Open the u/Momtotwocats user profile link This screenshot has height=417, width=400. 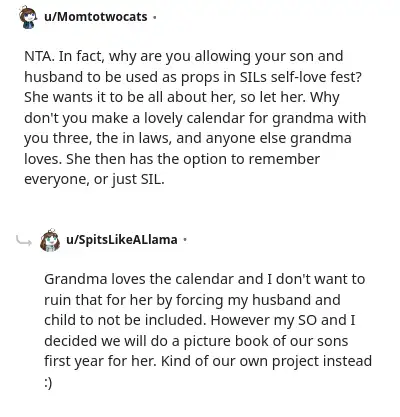pyautogui.click(x=96, y=16)
